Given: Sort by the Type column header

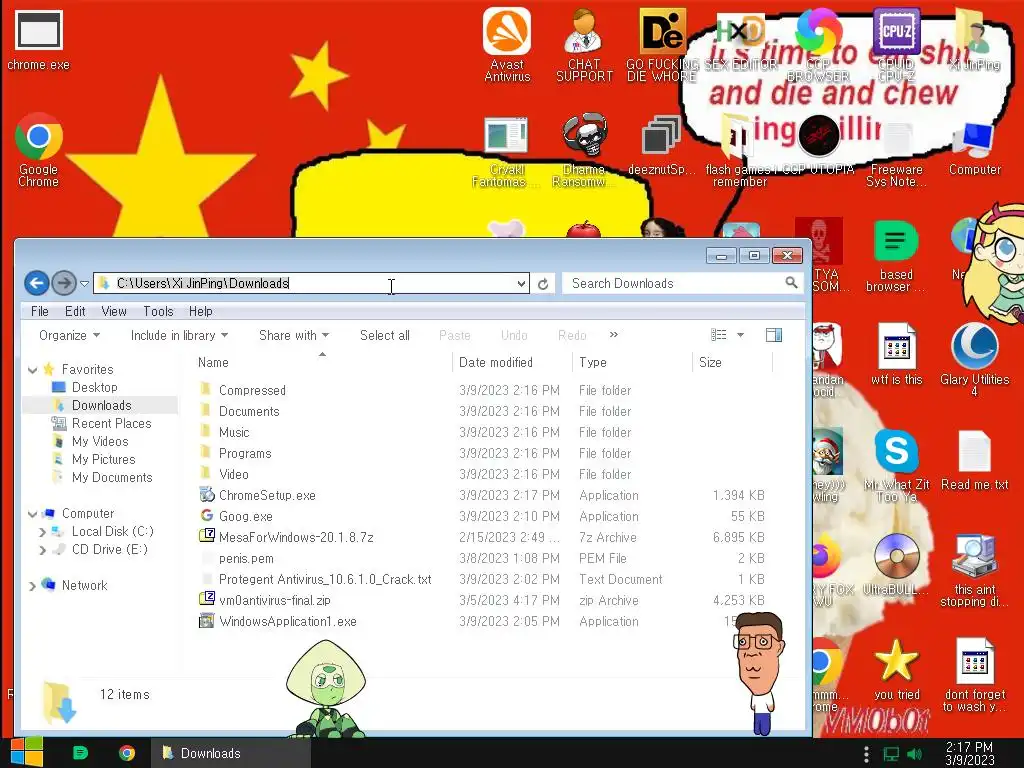Looking at the screenshot, I should 632,362.
